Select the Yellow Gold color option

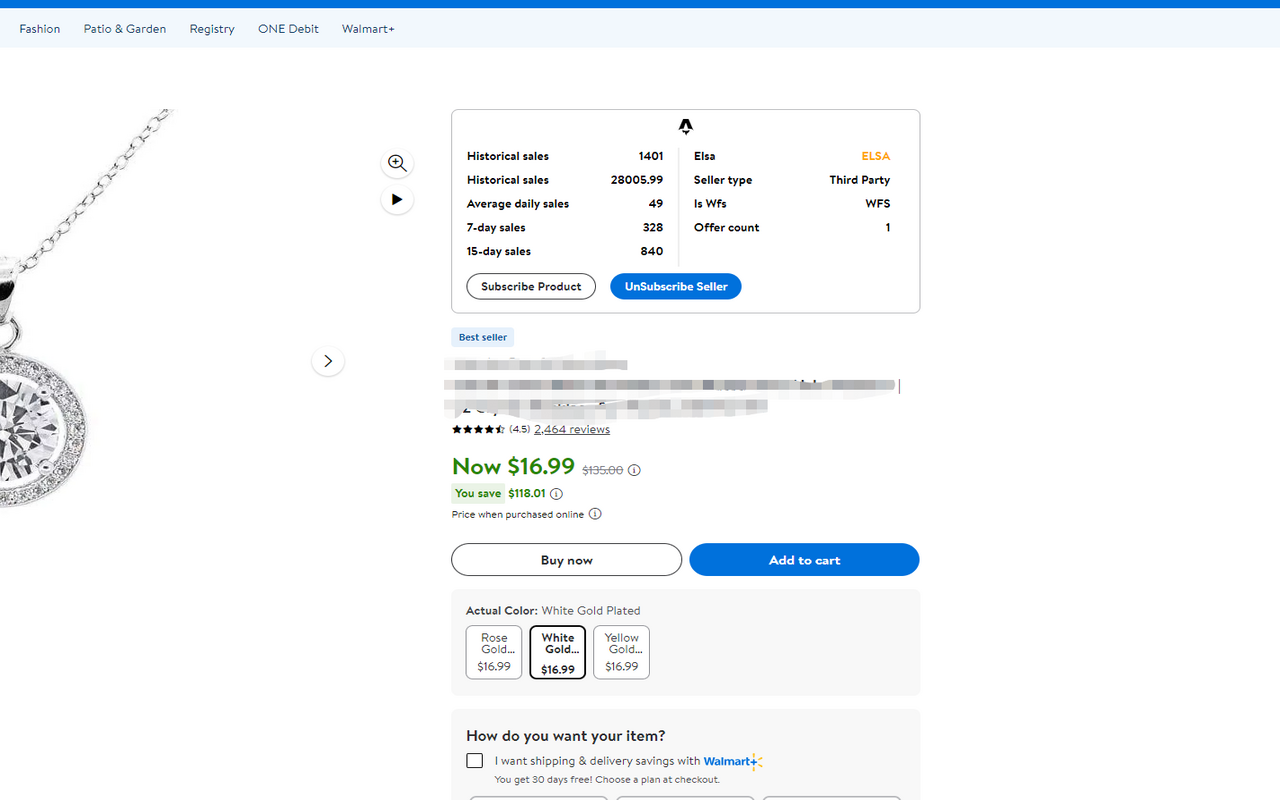pyautogui.click(x=621, y=652)
